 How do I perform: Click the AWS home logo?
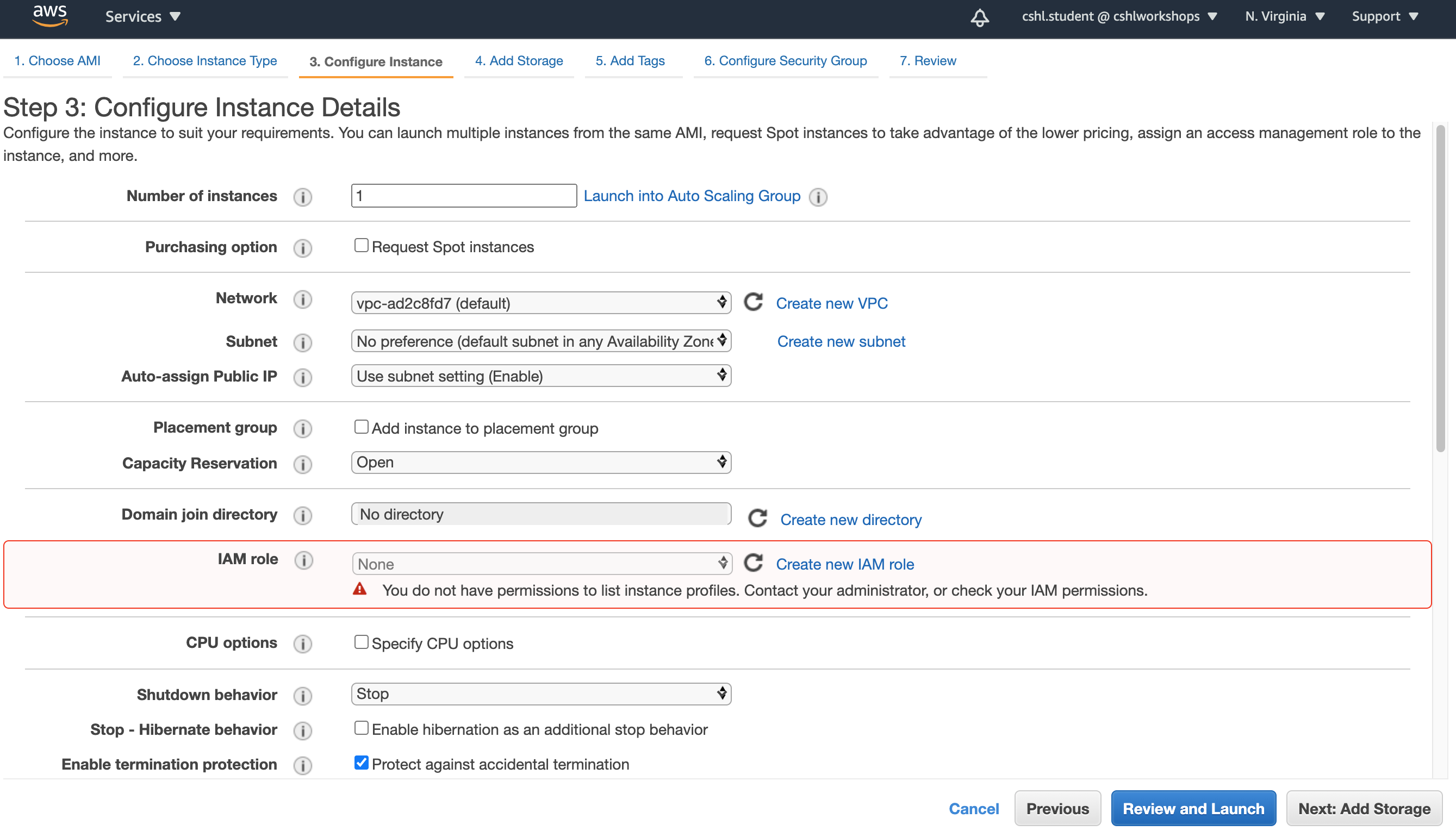tap(50, 16)
